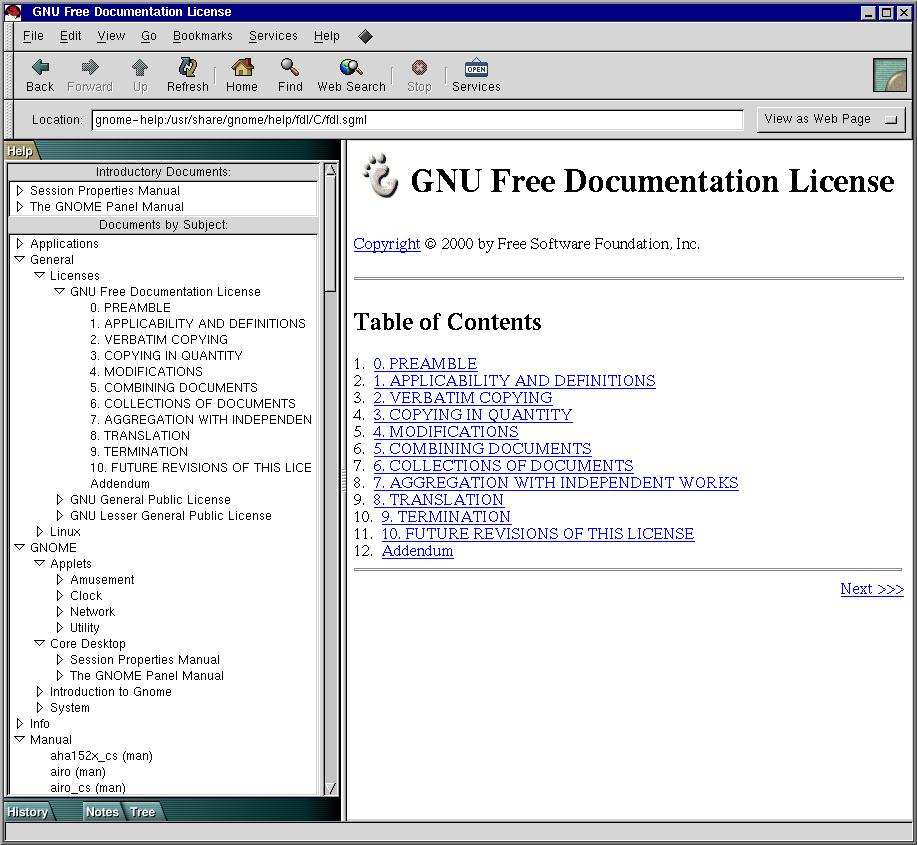
Task: Open the 4. MODIFICATIONS contents link
Action: coord(445,432)
